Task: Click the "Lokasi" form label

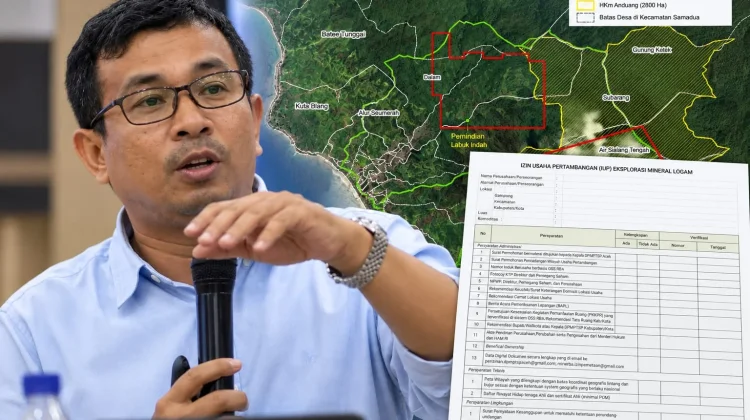Action: pos(485,189)
